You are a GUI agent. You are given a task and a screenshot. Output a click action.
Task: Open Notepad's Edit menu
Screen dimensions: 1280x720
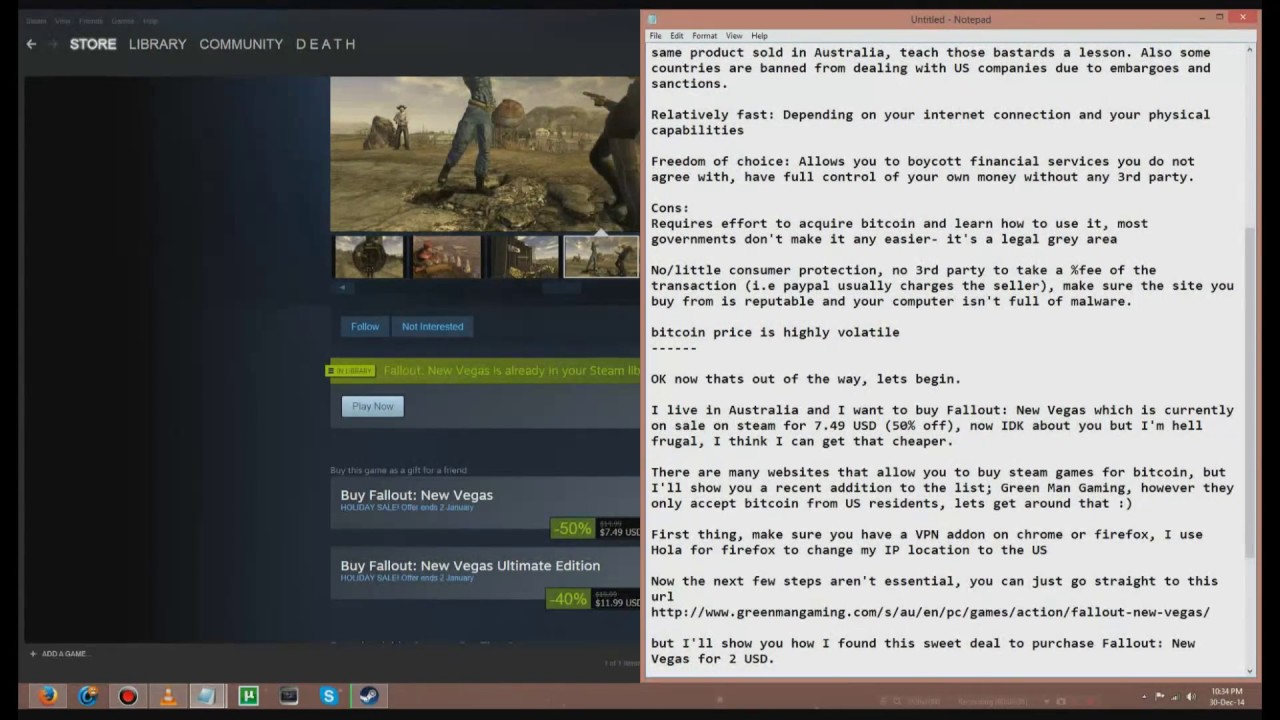point(677,36)
